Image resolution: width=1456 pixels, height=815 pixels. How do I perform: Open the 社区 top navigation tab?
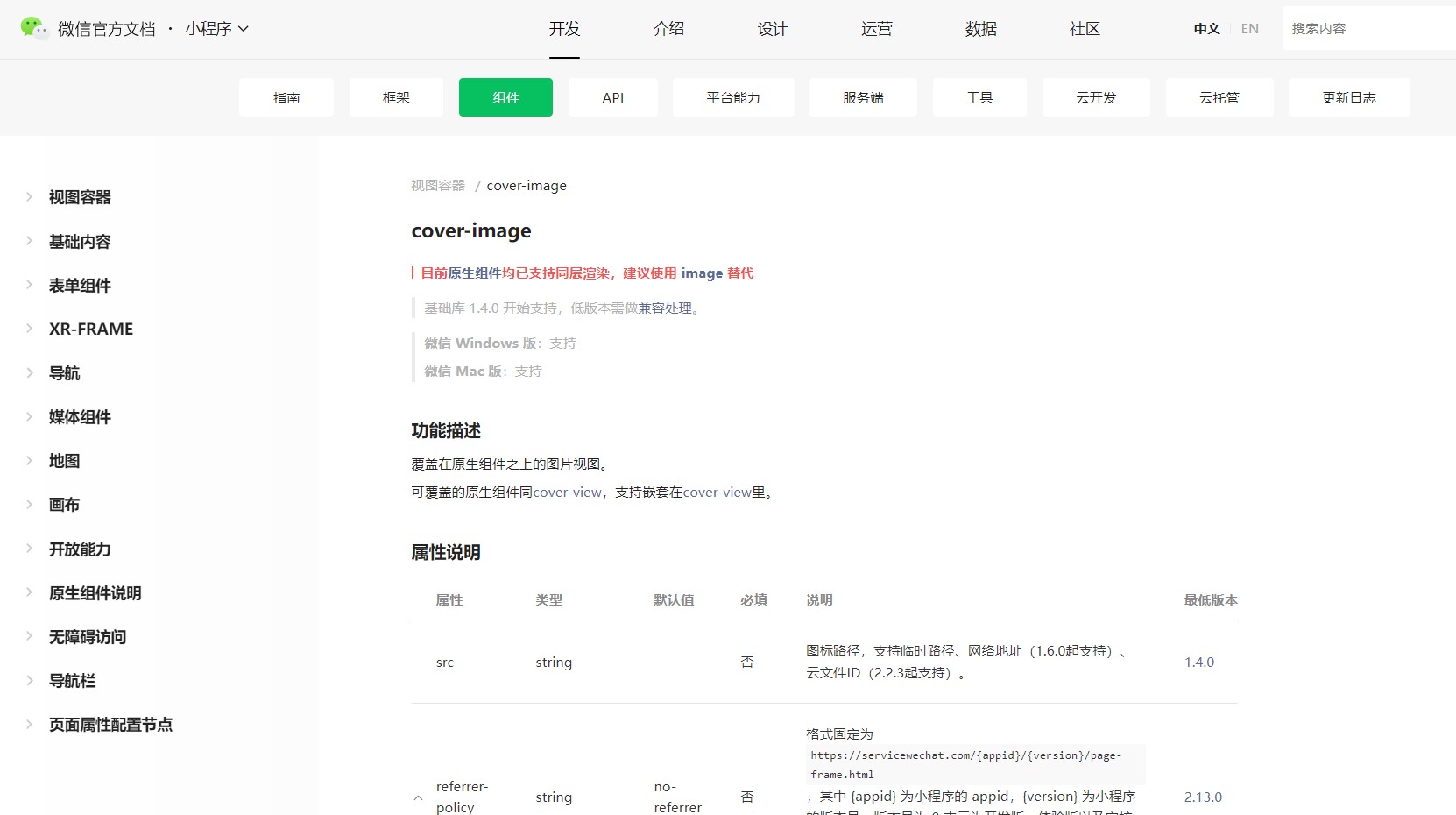point(1085,29)
